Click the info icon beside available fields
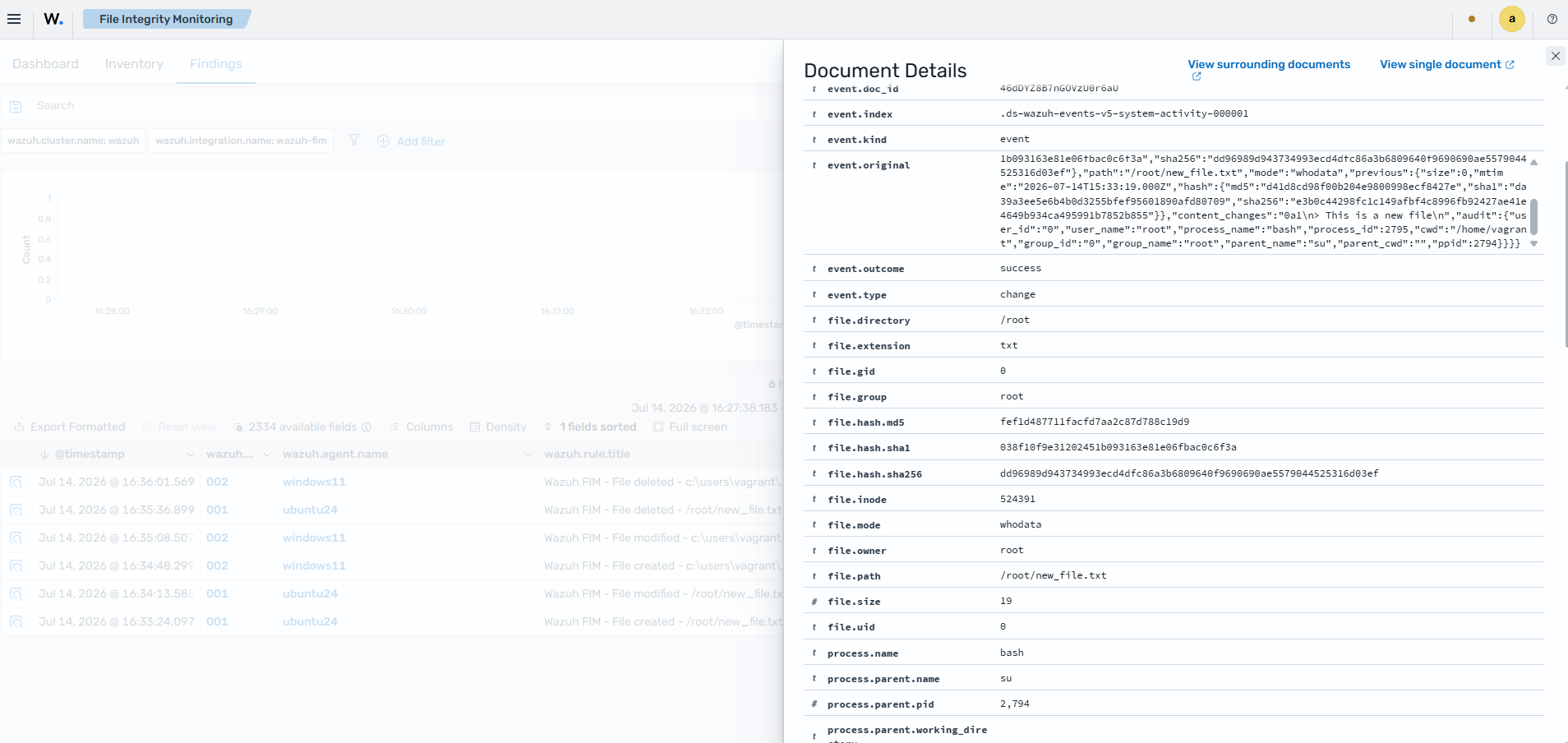The height and width of the screenshot is (743, 1568). 367,427
